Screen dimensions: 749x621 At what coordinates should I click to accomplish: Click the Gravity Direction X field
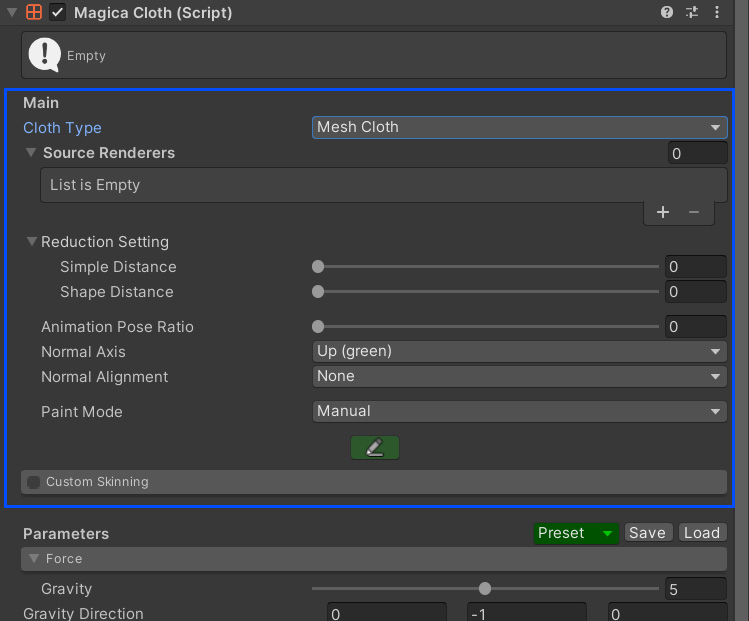click(x=386, y=612)
